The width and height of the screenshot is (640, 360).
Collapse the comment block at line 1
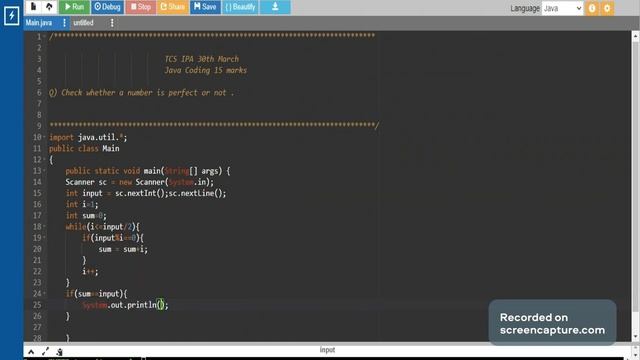pyautogui.click(x=44, y=37)
